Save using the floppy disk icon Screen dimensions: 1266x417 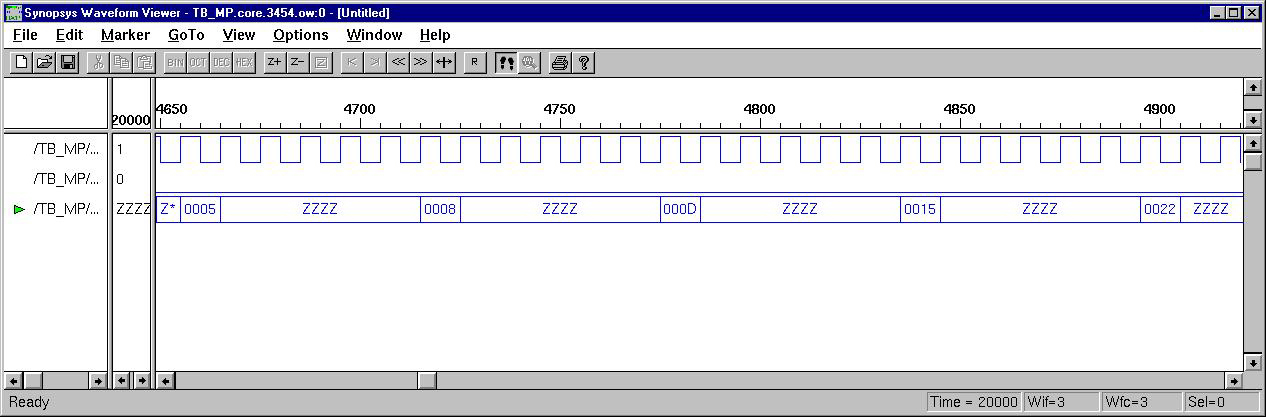click(68, 62)
